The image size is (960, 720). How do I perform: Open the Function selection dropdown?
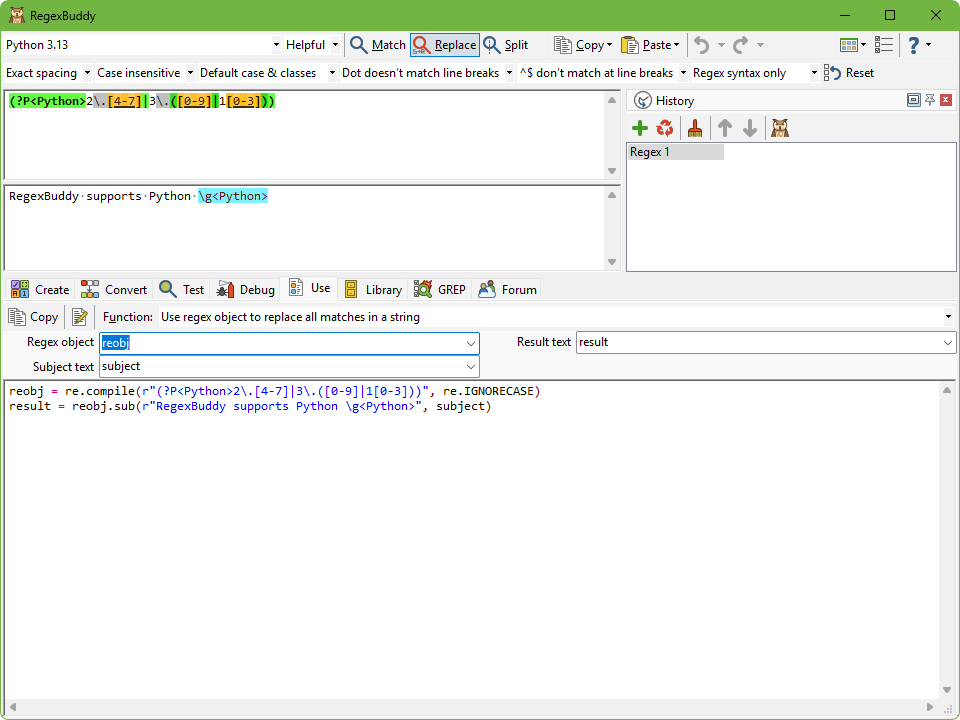[x=948, y=317]
